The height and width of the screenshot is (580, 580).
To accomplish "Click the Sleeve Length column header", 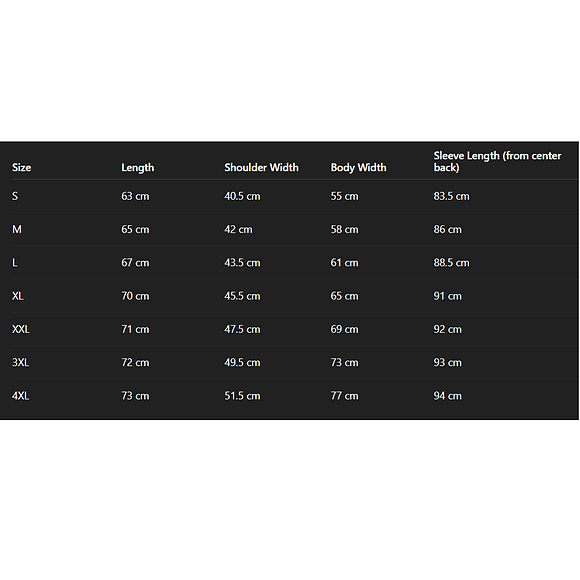I will (497, 162).
